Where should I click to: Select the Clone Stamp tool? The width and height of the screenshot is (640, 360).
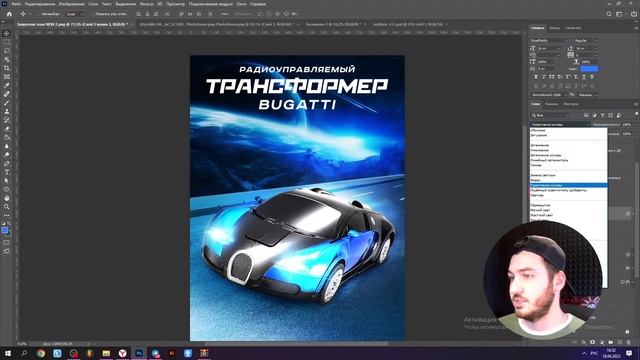coord(7,111)
